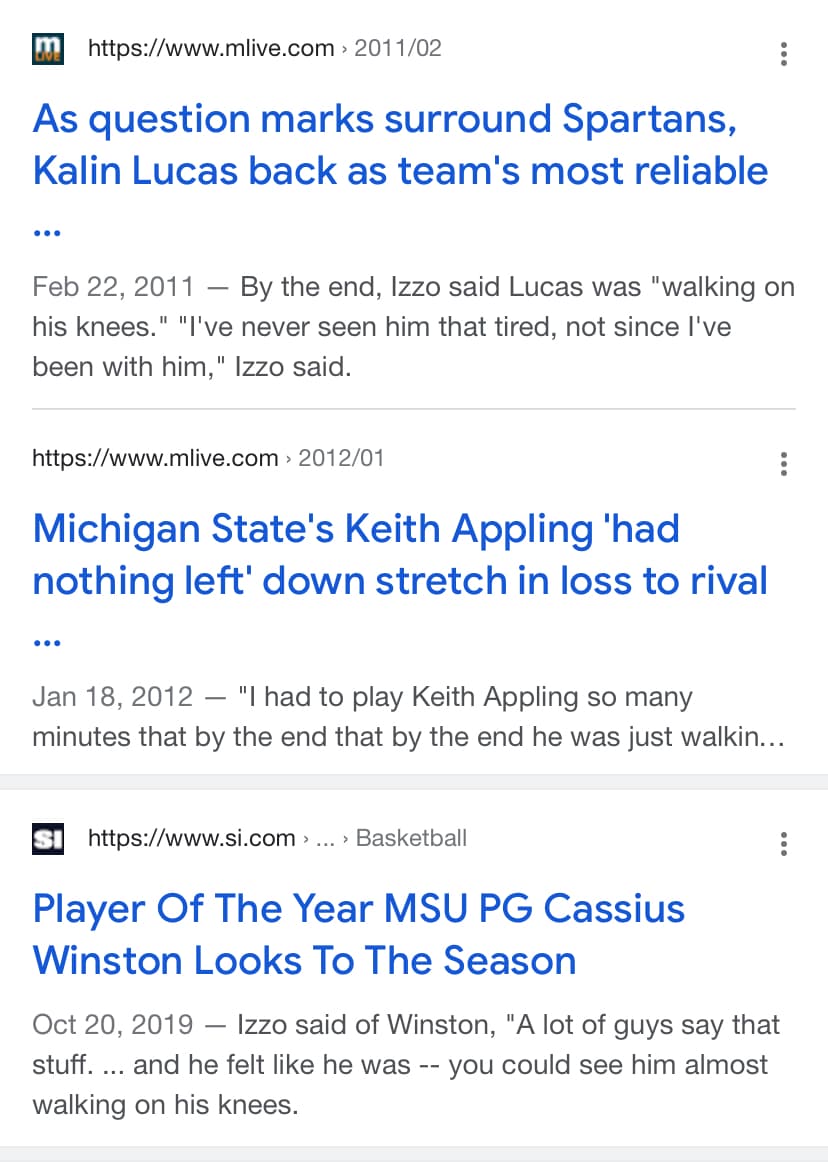Tap the 2011/02 breadcrumb path
828x1162 pixels.
(x=397, y=48)
